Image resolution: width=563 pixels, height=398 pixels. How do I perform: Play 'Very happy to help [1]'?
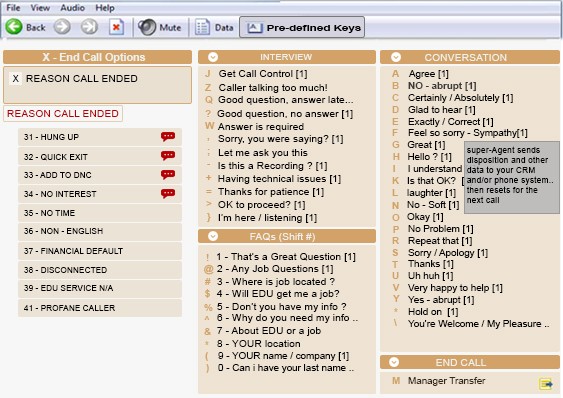(x=455, y=288)
